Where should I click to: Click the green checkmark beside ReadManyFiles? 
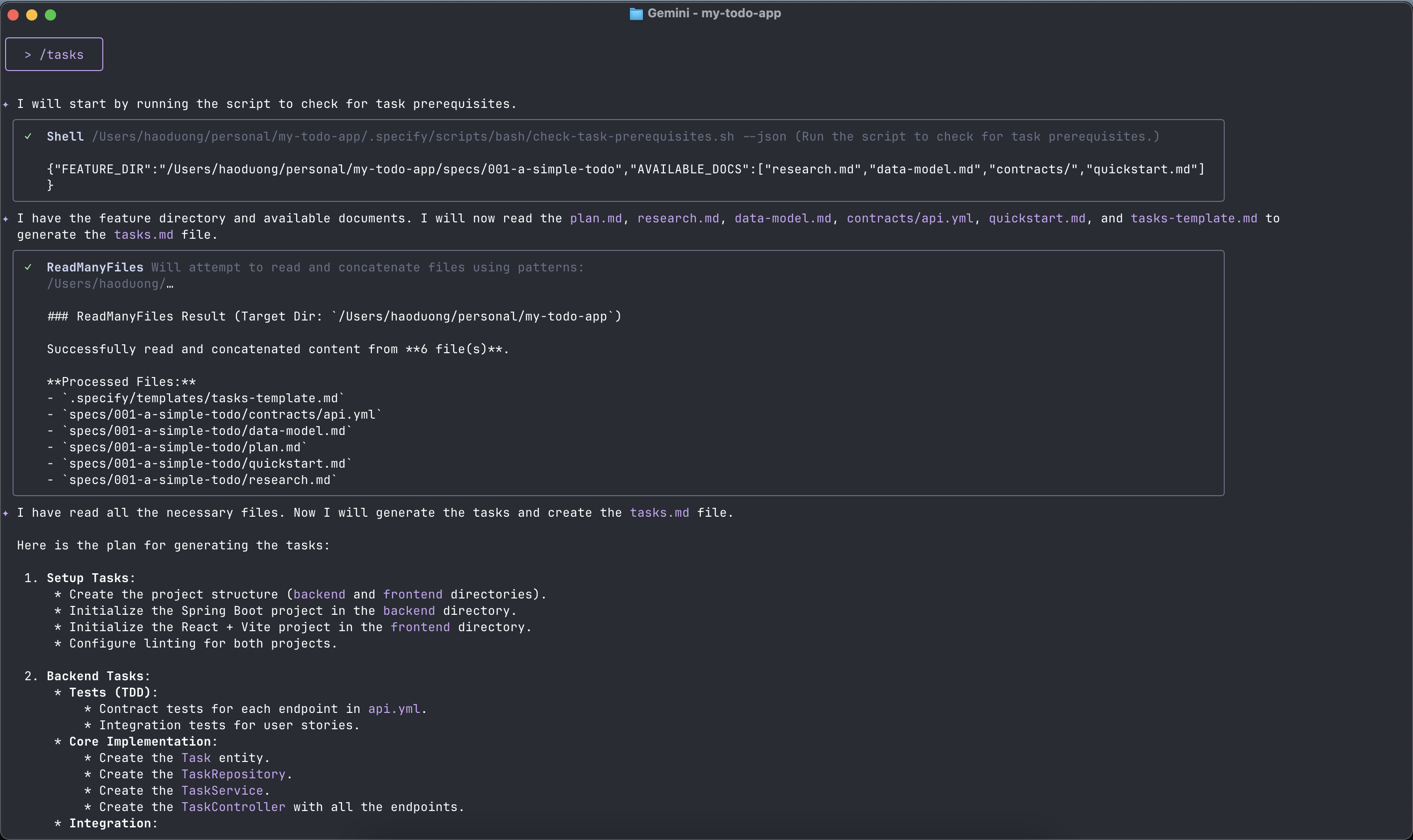29,267
